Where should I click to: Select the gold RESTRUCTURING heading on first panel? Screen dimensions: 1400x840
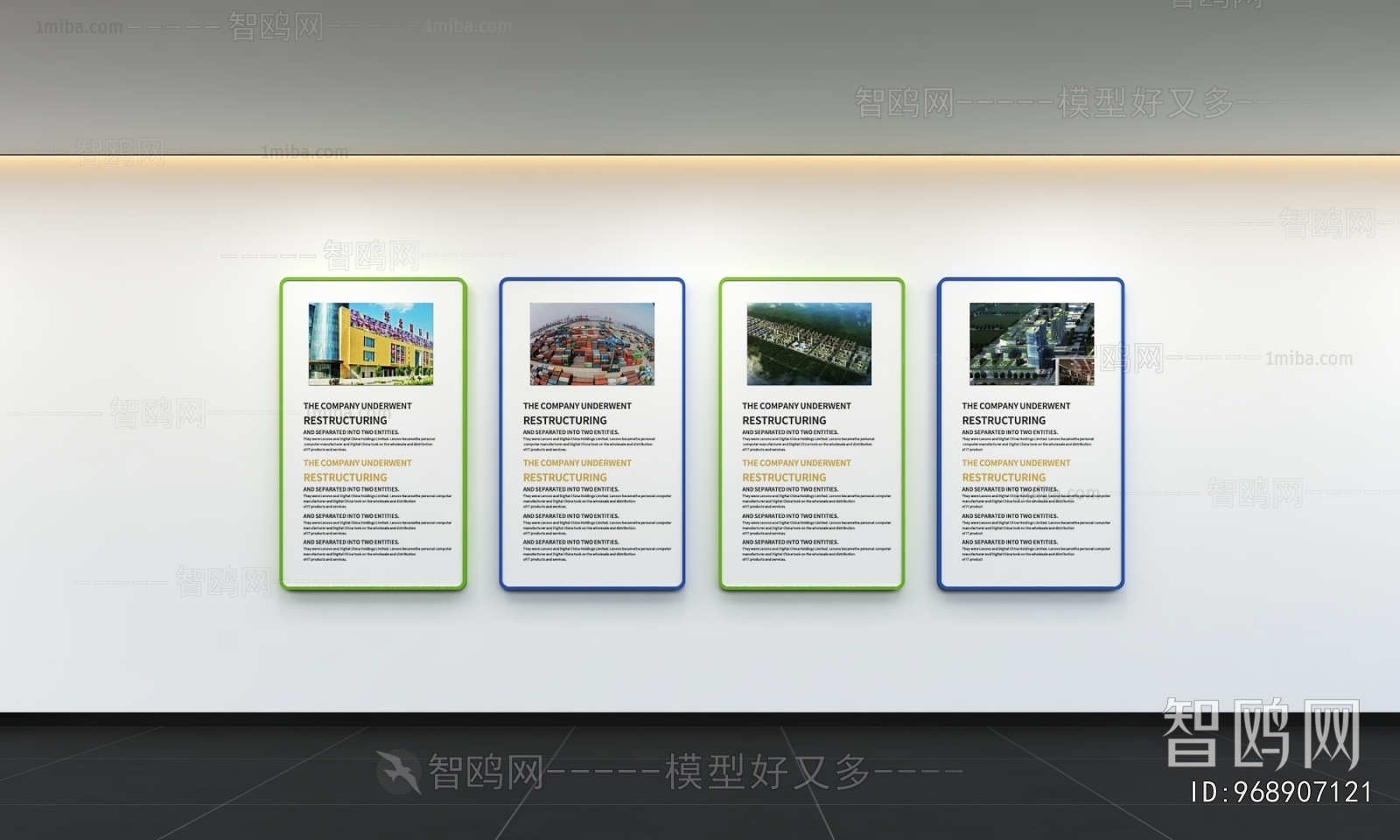click(x=345, y=478)
